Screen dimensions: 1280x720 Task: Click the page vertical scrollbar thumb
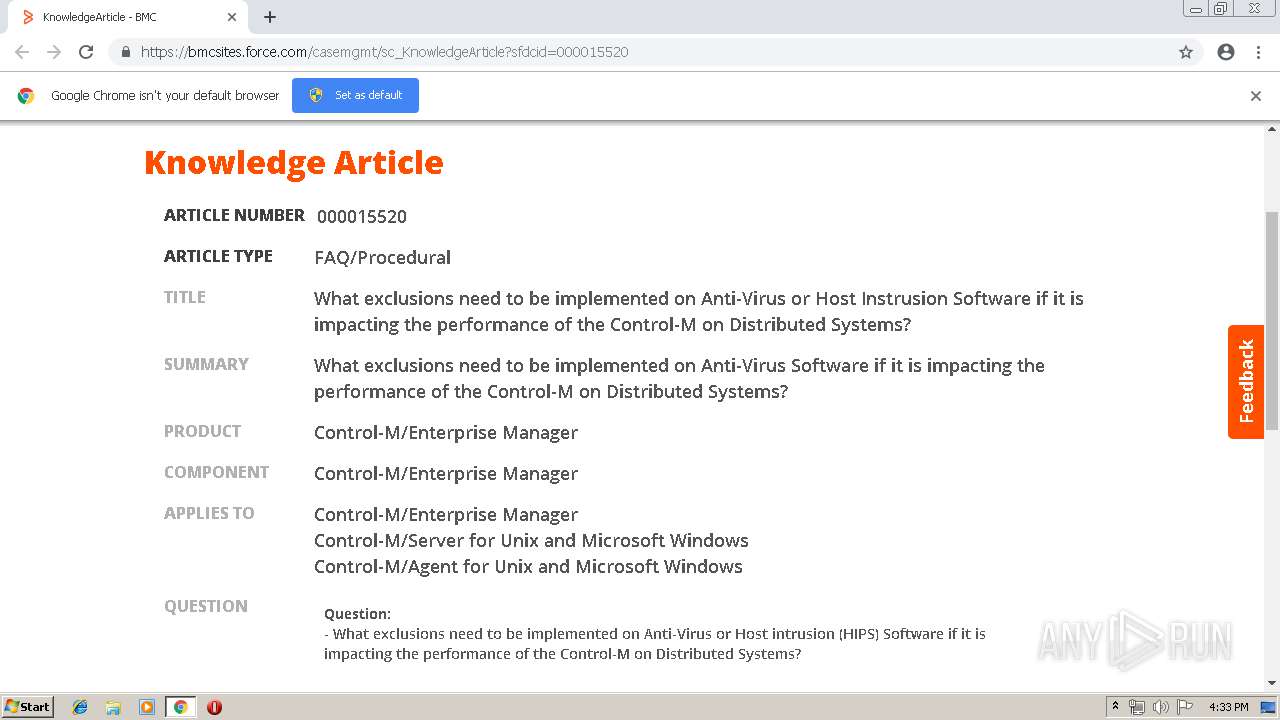click(x=1272, y=320)
